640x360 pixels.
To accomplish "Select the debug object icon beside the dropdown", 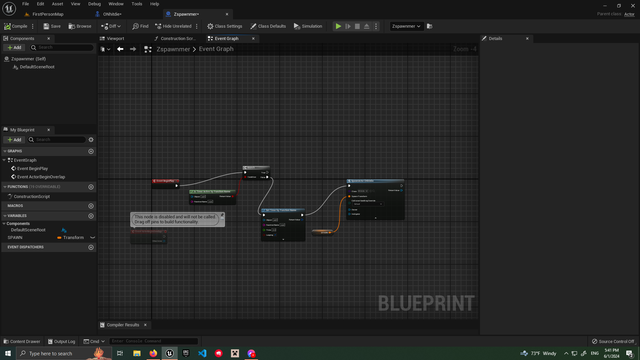I will click(429, 26).
